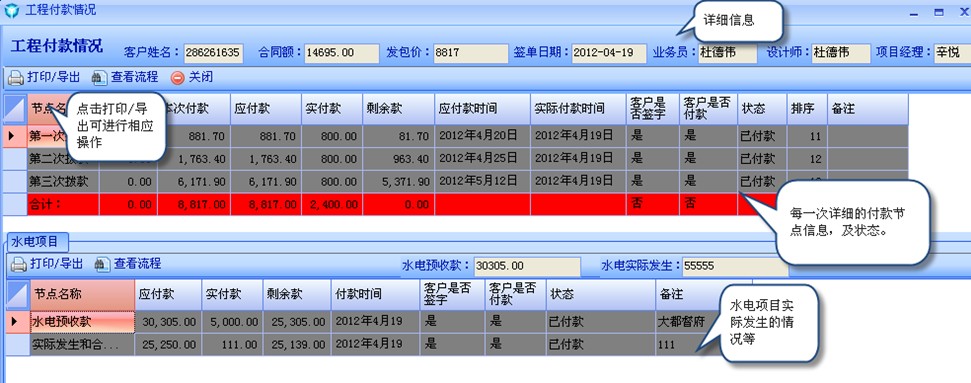Select the 第三次拨款 row name cell
Viewport: 971px width, 383px height.
[63, 182]
